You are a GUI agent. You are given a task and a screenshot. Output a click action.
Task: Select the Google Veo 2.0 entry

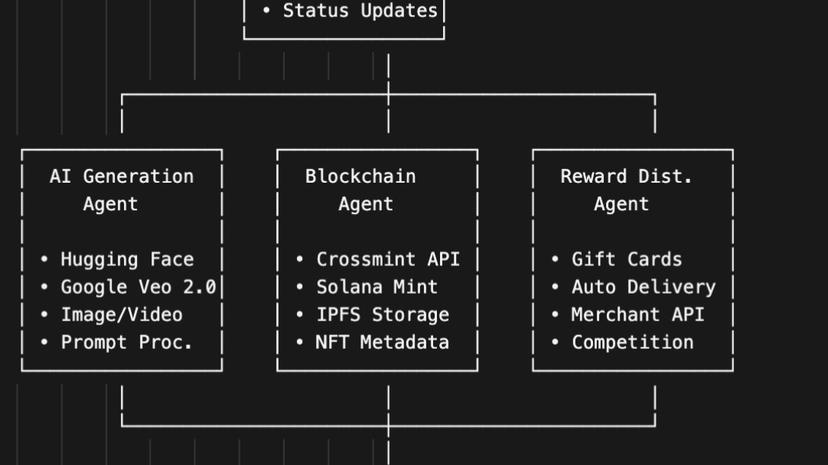[x=138, y=287]
